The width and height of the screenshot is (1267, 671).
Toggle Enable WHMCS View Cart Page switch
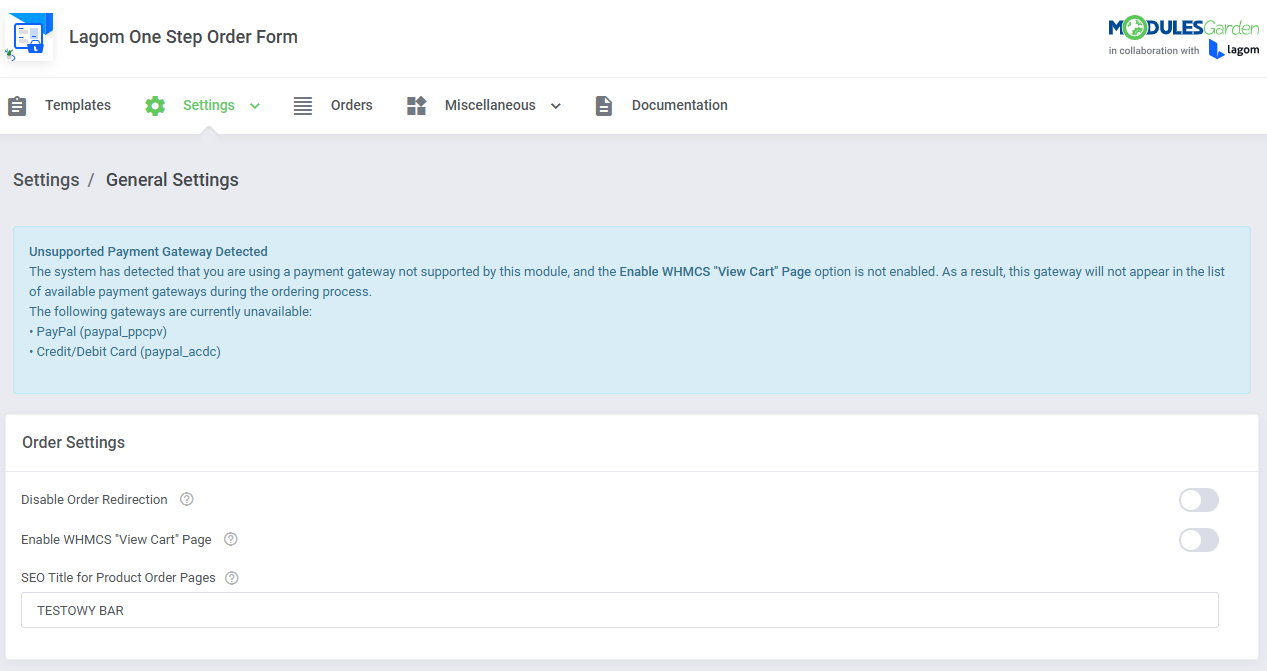(1199, 540)
